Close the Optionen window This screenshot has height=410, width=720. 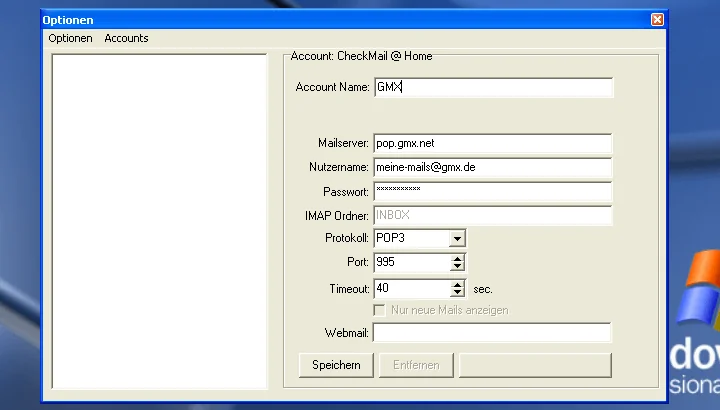point(658,20)
